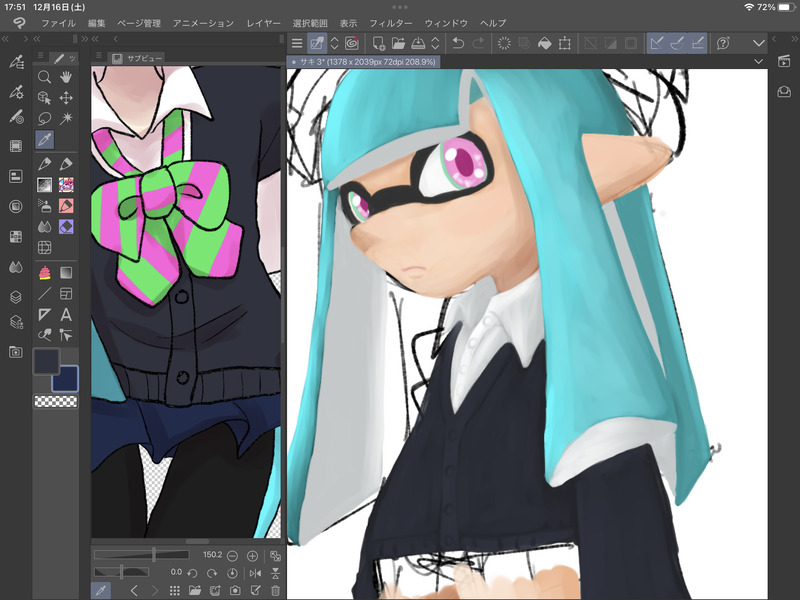The image size is (800, 600).
Task: Open the Layer palette from left sidebar
Action: (16, 297)
